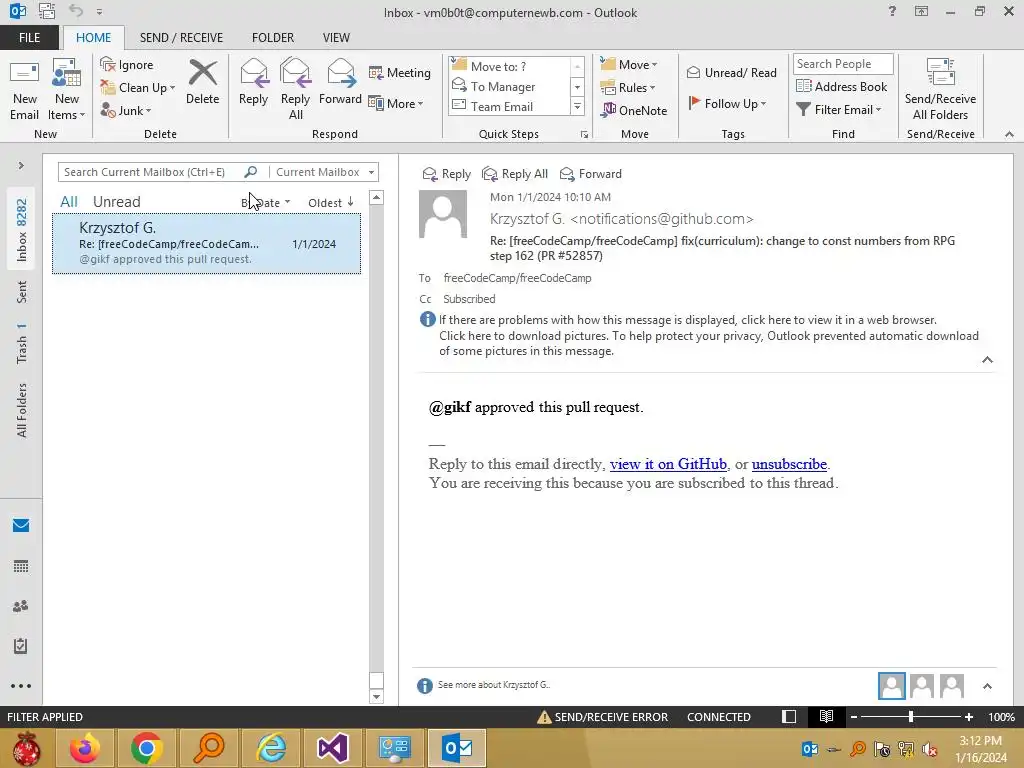Click the ribbon Reply button
This screenshot has height=768, width=1024.
click(253, 82)
